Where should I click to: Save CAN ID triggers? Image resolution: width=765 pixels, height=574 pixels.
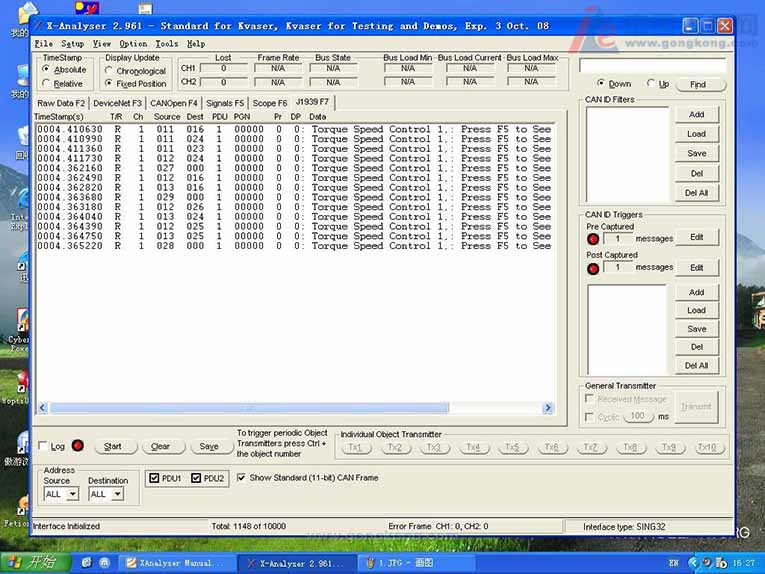(697, 329)
